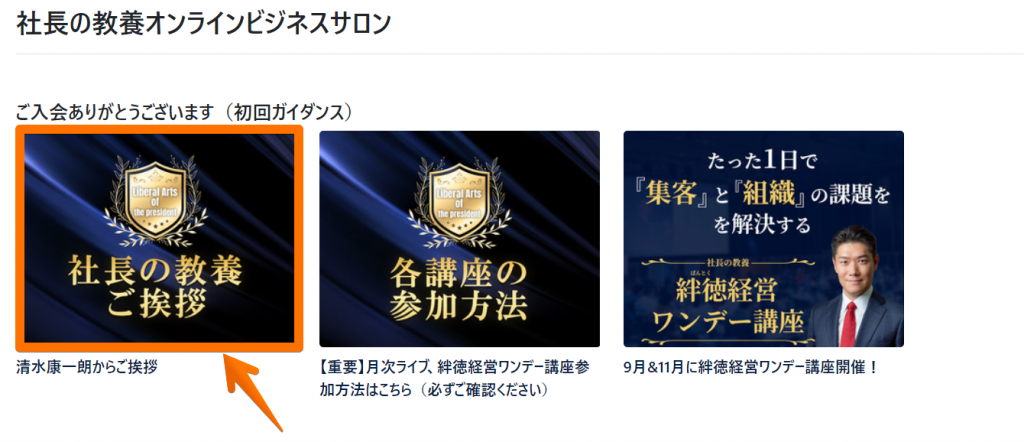Image resolution: width=1024 pixels, height=442 pixels.
Task: Click the gold 参加方法 text in second thumbnail
Action: pos(458,306)
